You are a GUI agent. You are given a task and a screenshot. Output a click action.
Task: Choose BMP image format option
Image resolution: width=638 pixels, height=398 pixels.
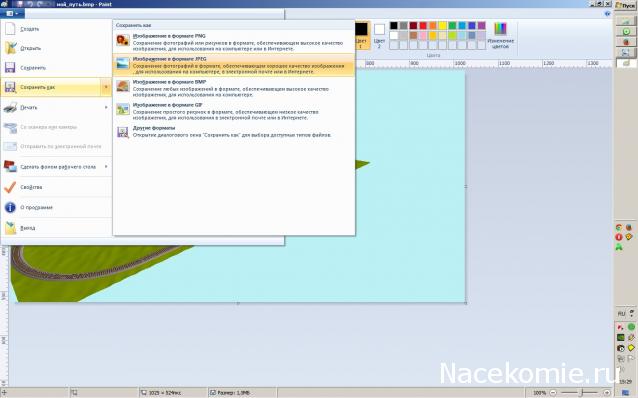tap(234, 88)
